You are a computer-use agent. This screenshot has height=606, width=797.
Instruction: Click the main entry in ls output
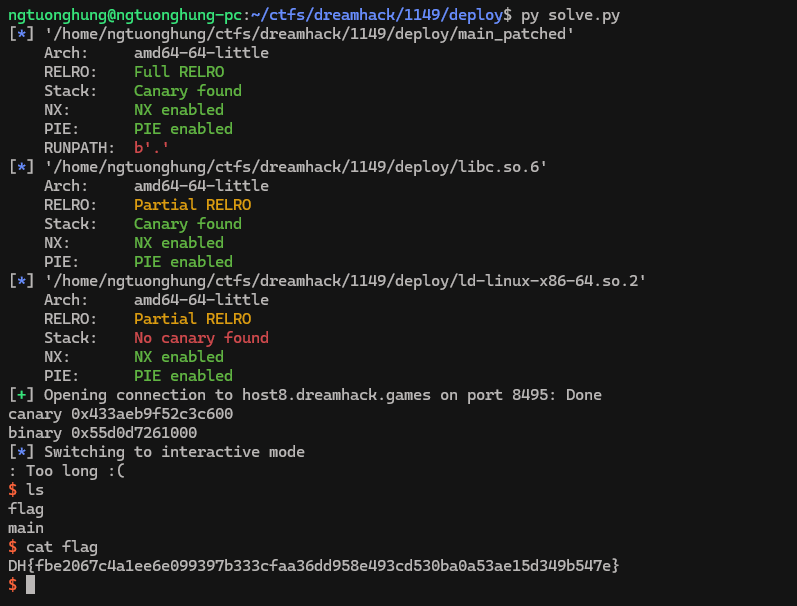26,528
